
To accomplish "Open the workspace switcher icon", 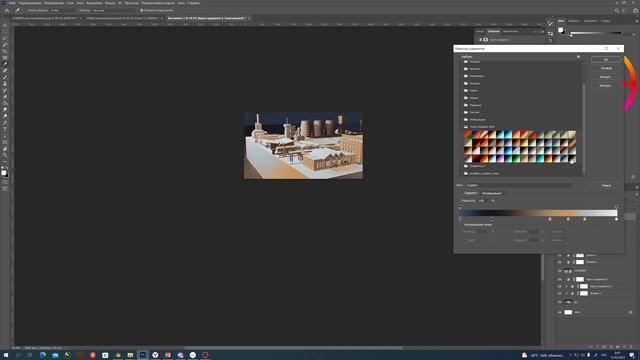I will click(625, 10).
